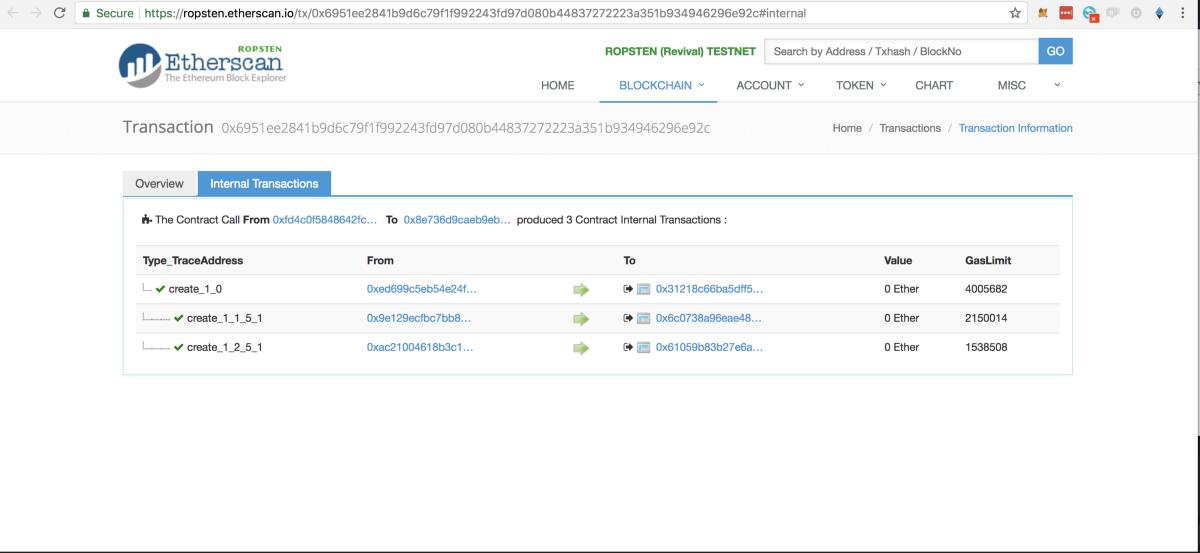Expand the ACCOUNT dropdown menu
Viewport: 1200px width, 553px height.
point(770,86)
